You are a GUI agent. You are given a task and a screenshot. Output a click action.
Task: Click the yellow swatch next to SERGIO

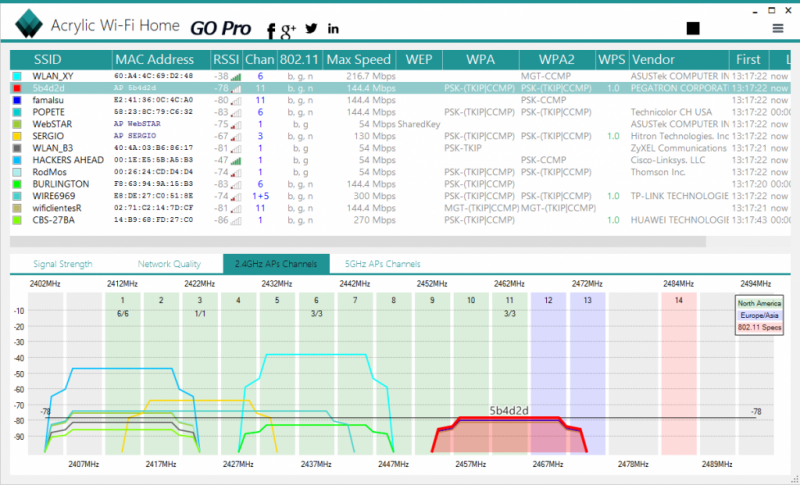(x=17, y=136)
